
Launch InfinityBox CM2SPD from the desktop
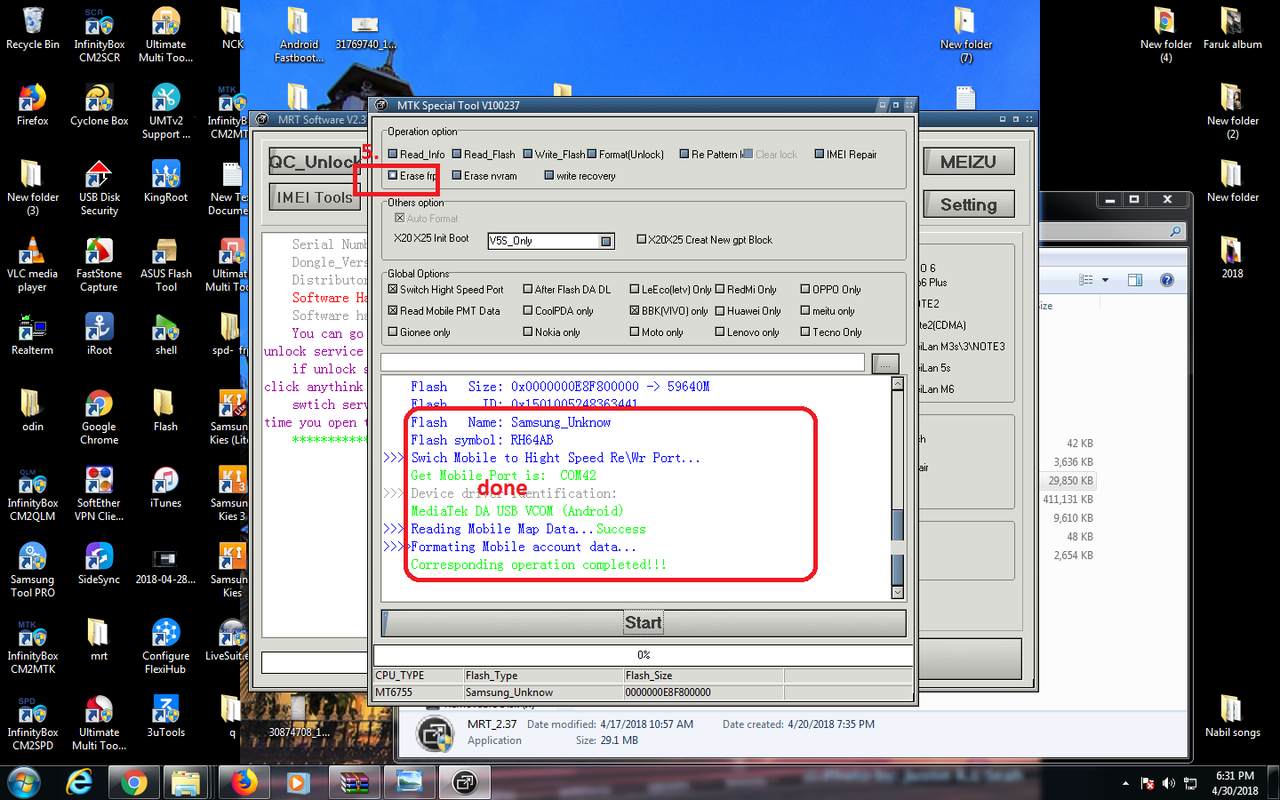click(x=32, y=722)
